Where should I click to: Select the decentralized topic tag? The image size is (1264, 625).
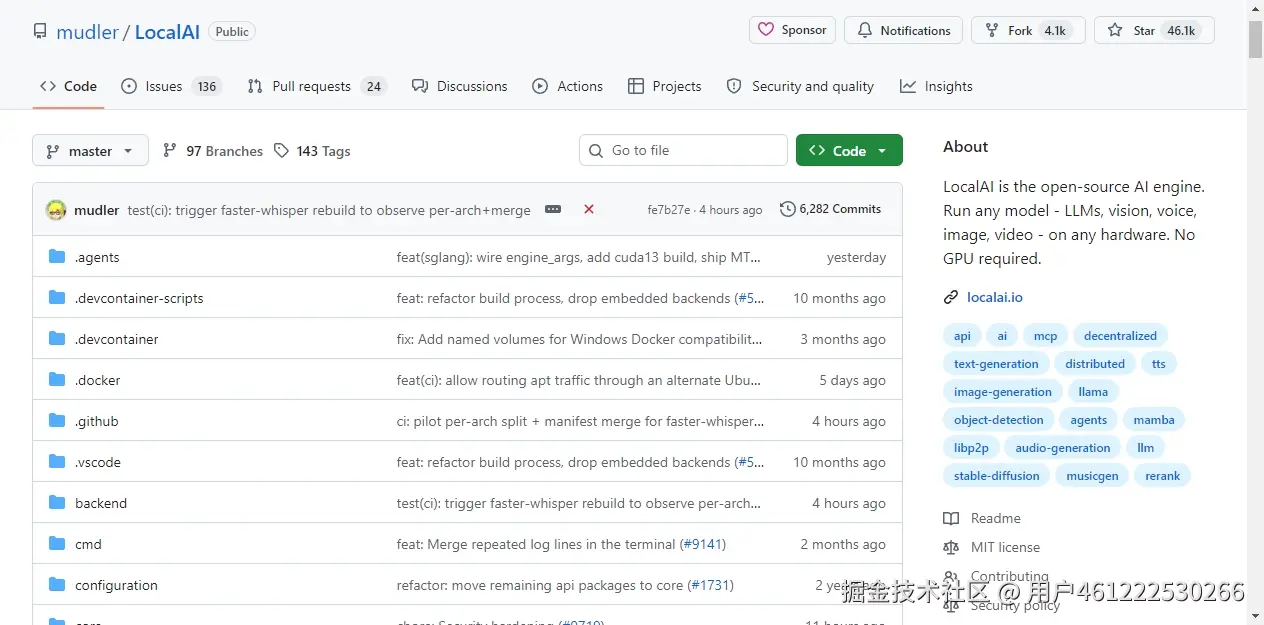click(1120, 336)
